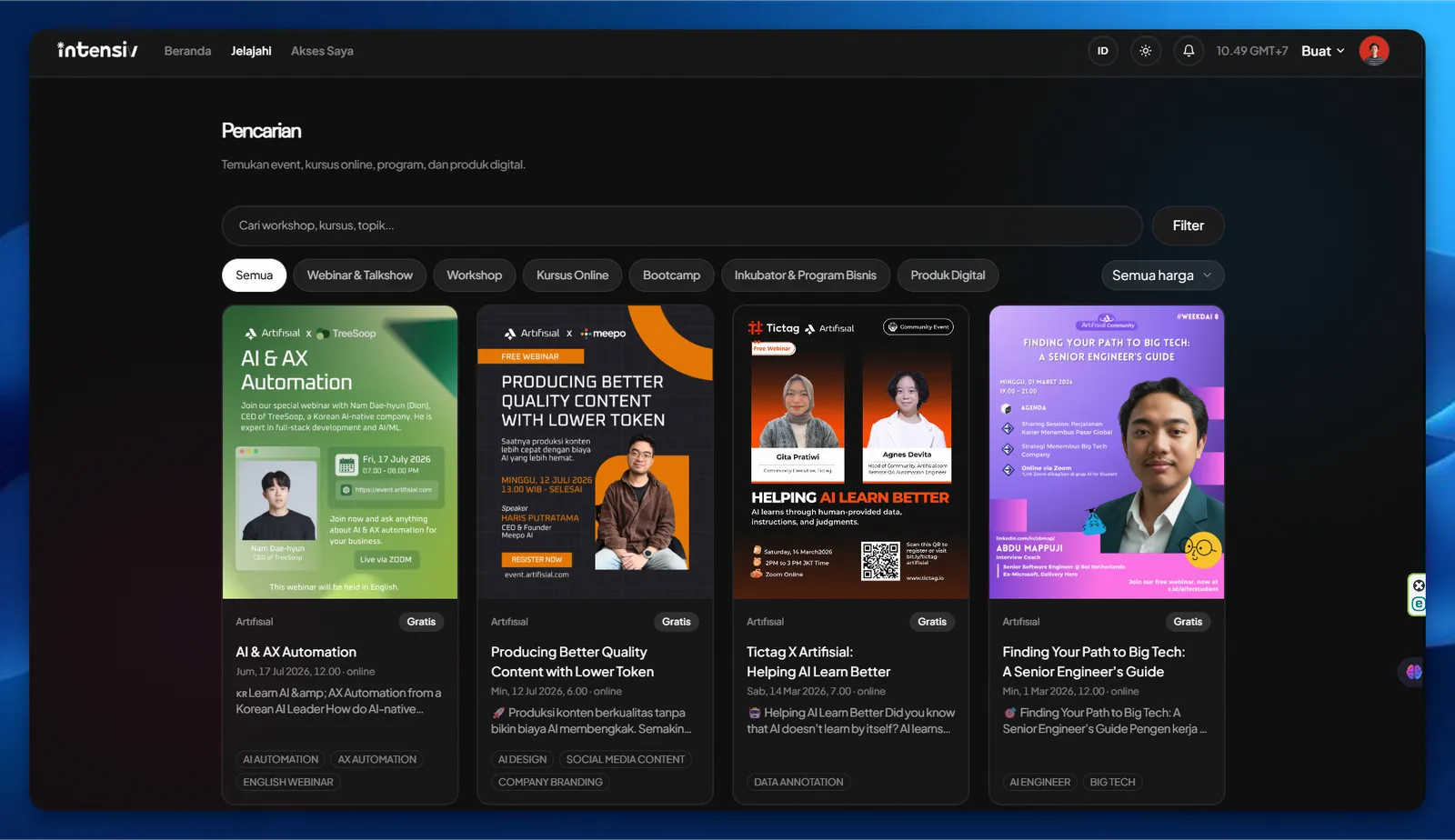Open the AI & AX Automation poster thumbnail

340,452
